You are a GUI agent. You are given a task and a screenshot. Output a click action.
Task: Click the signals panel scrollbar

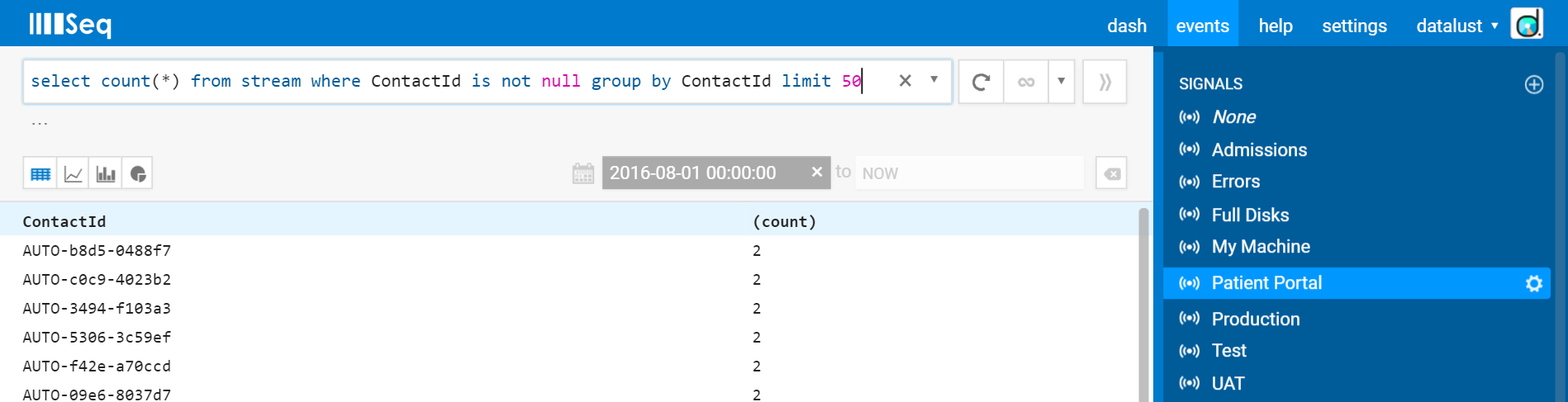1561,227
